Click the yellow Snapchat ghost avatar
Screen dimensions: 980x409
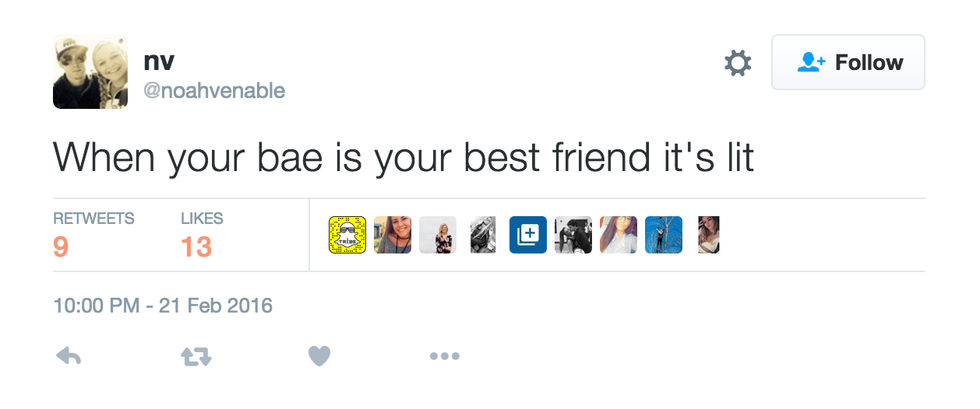point(347,235)
